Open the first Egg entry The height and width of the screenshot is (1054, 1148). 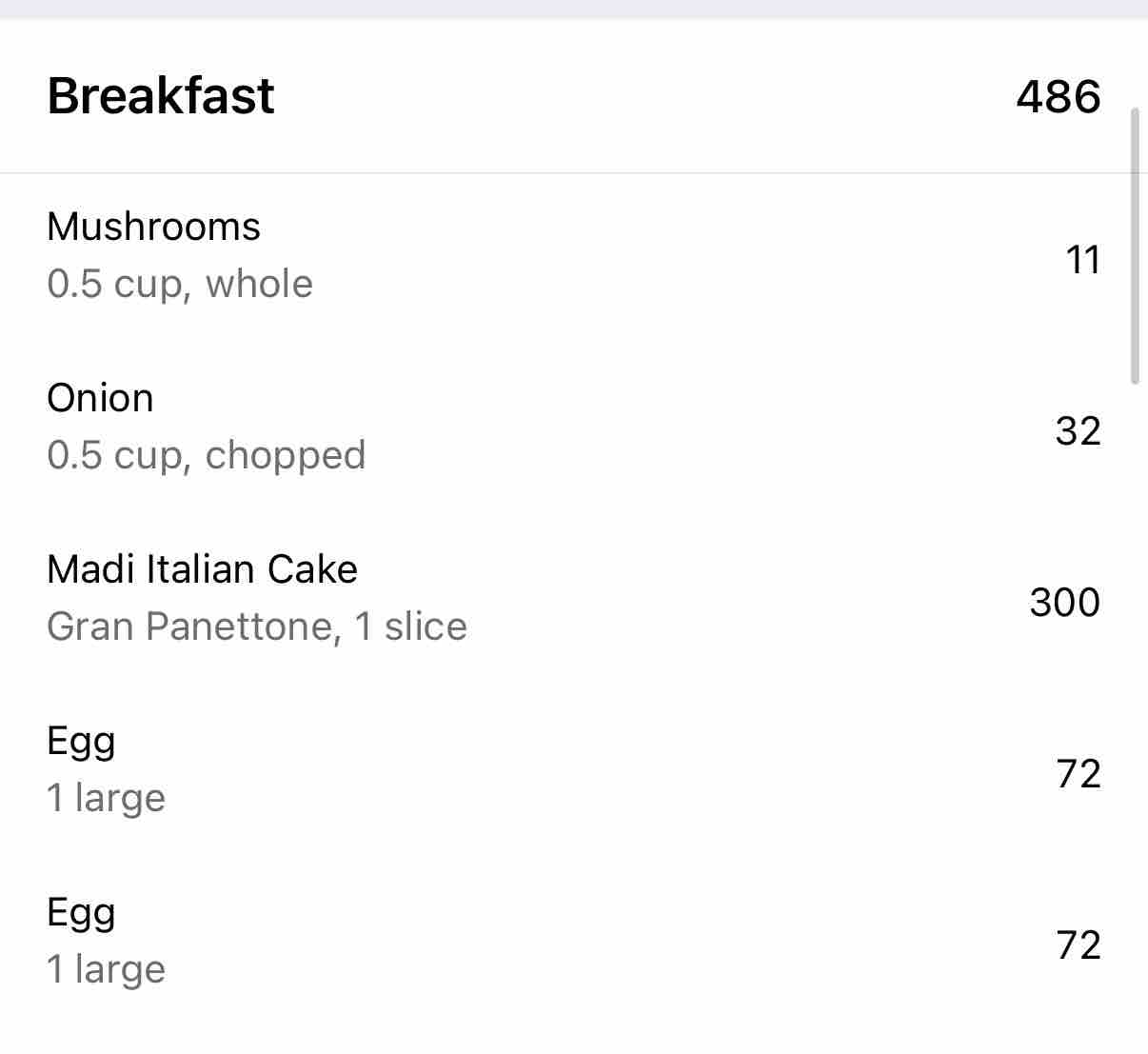click(81, 741)
